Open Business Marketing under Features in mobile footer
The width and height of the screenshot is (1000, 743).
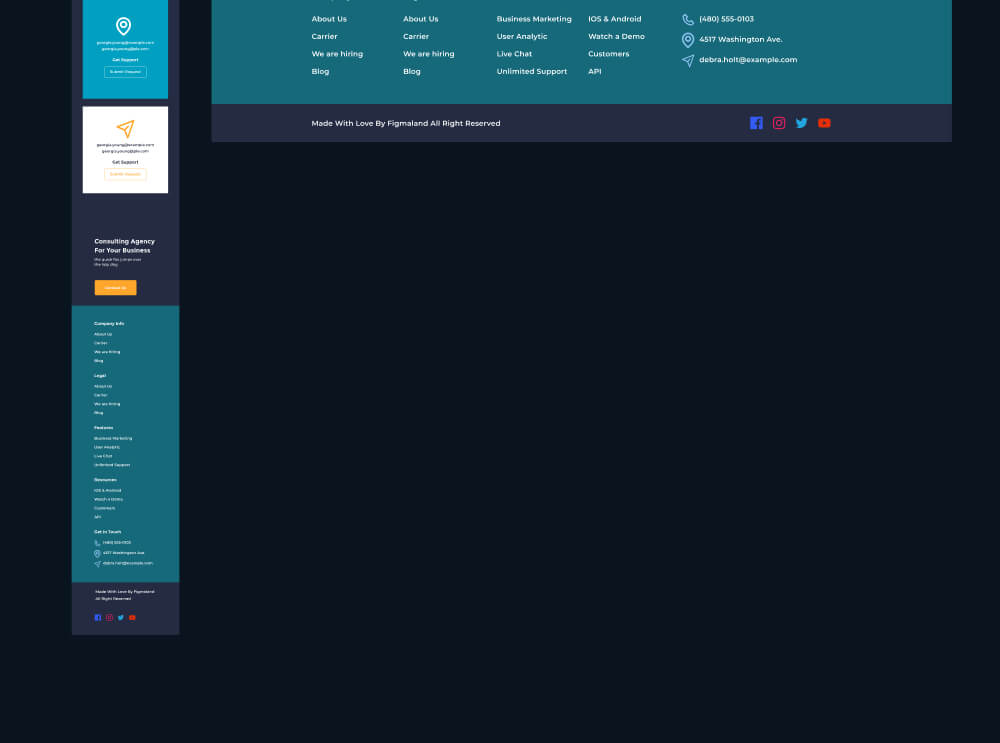(x=113, y=439)
